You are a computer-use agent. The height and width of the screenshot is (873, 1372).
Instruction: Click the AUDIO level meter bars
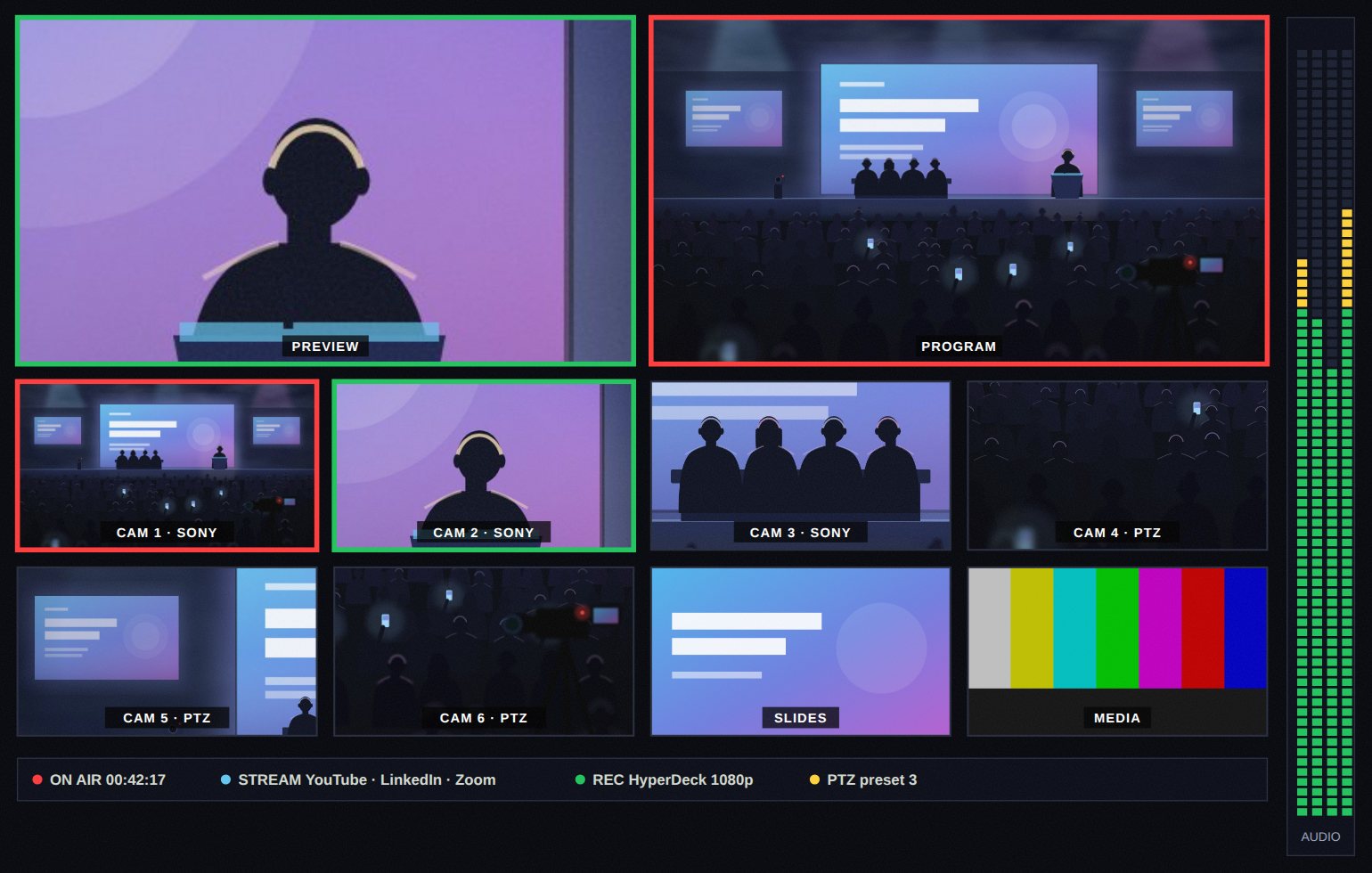point(1324,432)
